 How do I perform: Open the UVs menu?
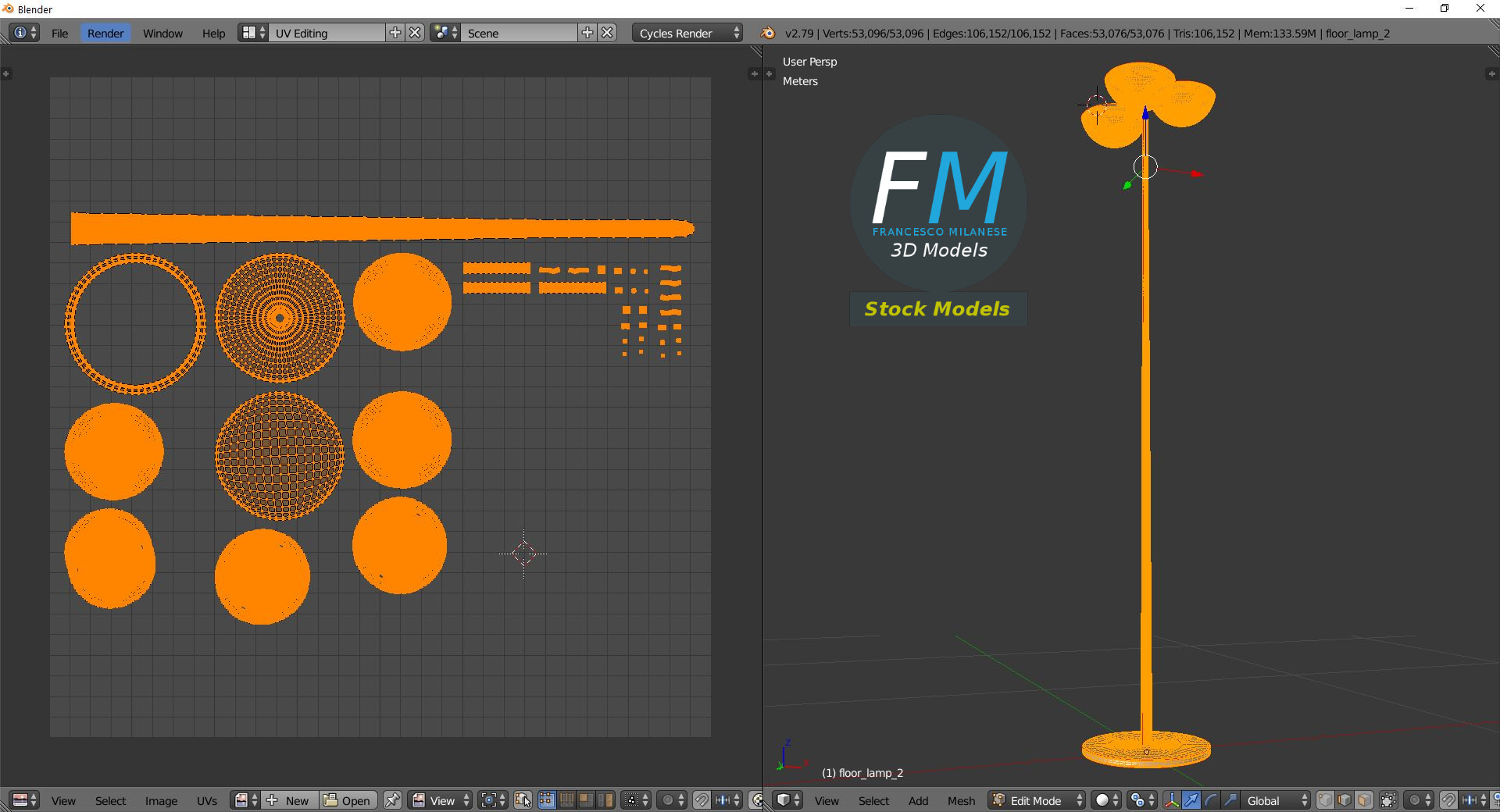pyautogui.click(x=207, y=800)
